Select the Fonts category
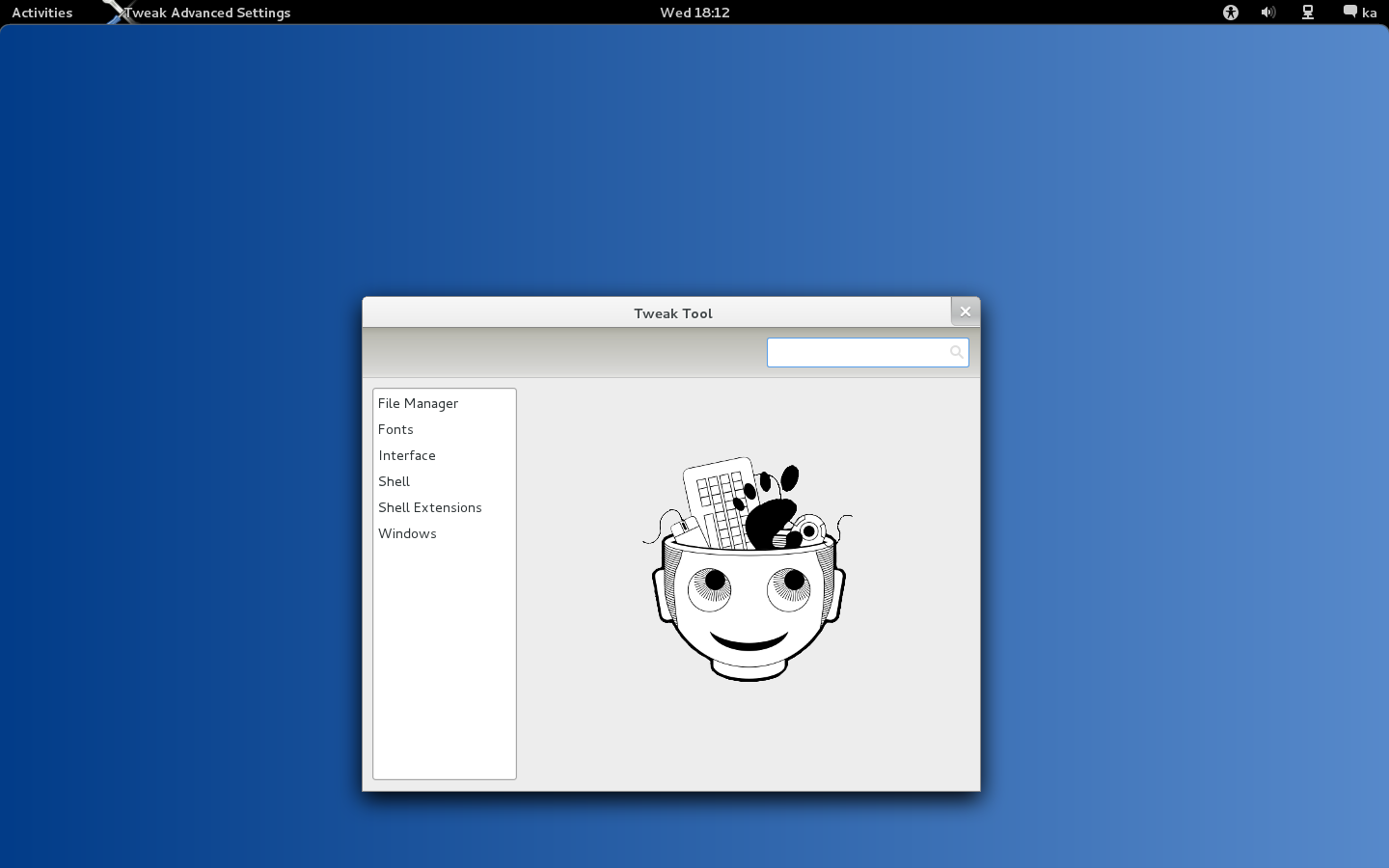The image size is (1389, 868). (x=395, y=429)
